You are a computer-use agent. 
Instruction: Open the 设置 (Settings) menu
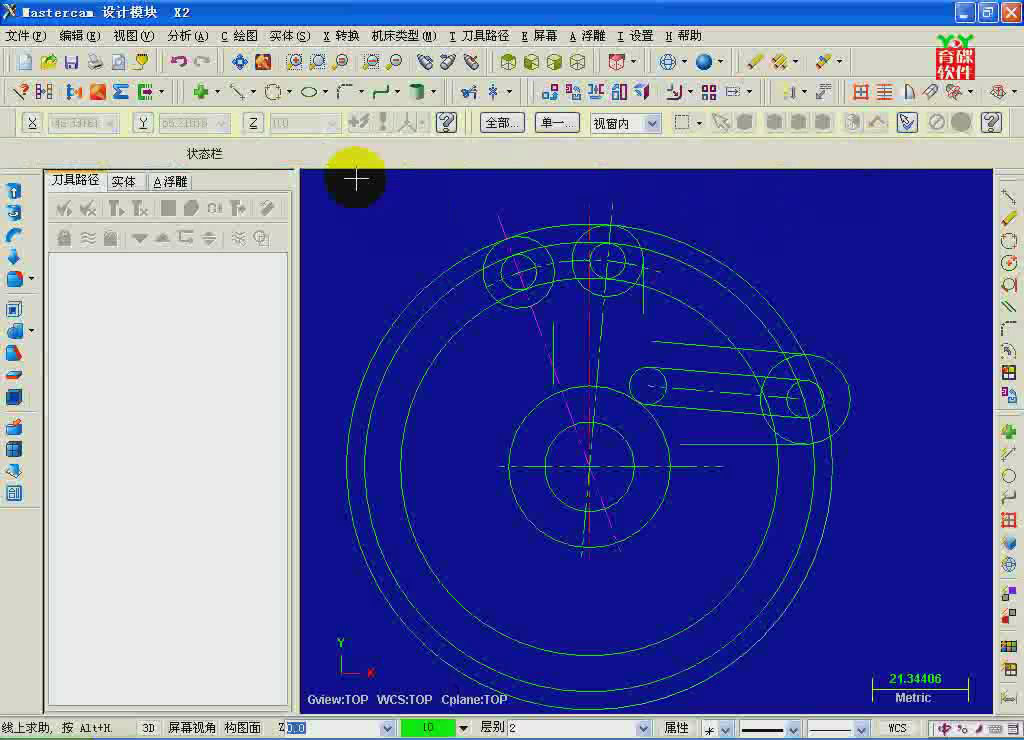coord(635,36)
